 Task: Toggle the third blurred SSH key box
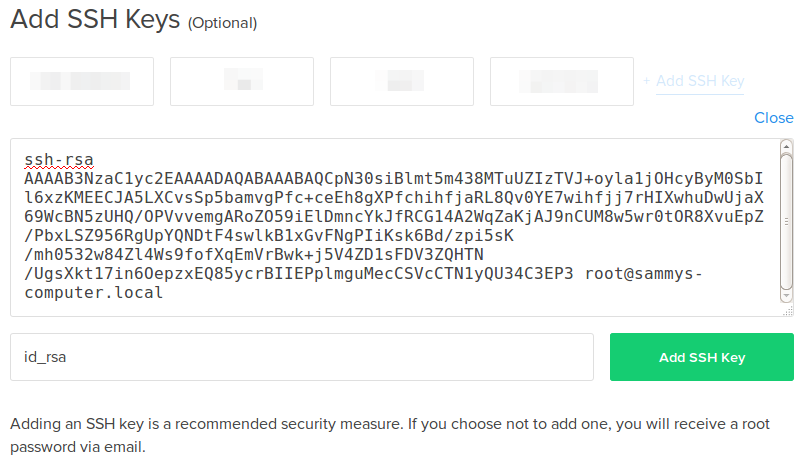click(402, 81)
